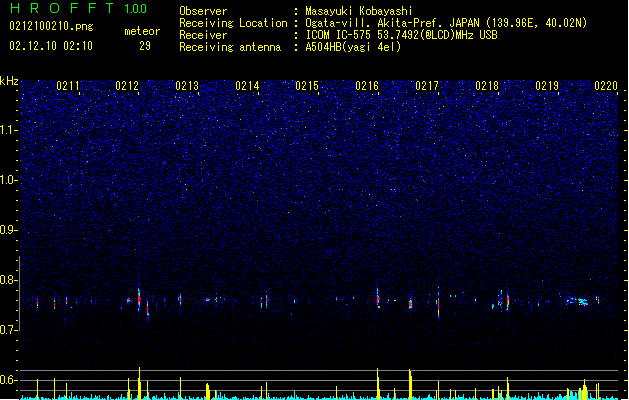Click the tallest yellow intensity spike near 0212
The image size is (629, 400).
click(x=139, y=383)
